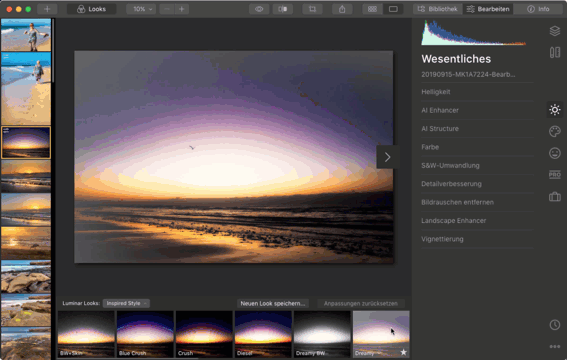The height and width of the screenshot is (360, 567).
Task: Switch to the Info tab
Action: pyautogui.click(x=538, y=9)
